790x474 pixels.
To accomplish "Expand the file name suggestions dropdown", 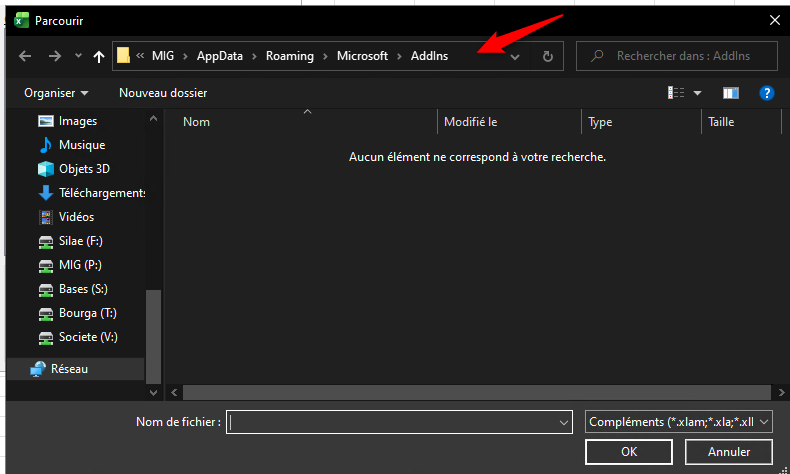I will click(563, 423).
